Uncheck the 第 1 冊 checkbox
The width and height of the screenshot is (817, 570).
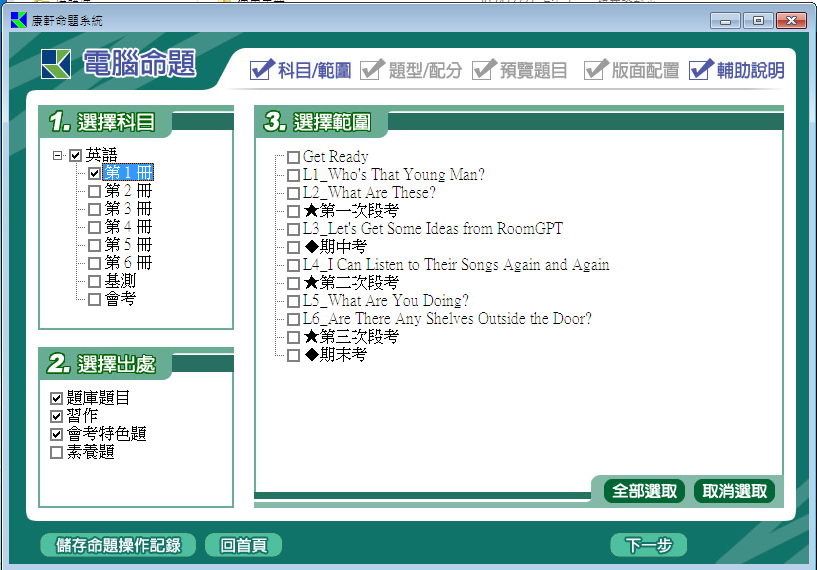click(x=94, y=173)
